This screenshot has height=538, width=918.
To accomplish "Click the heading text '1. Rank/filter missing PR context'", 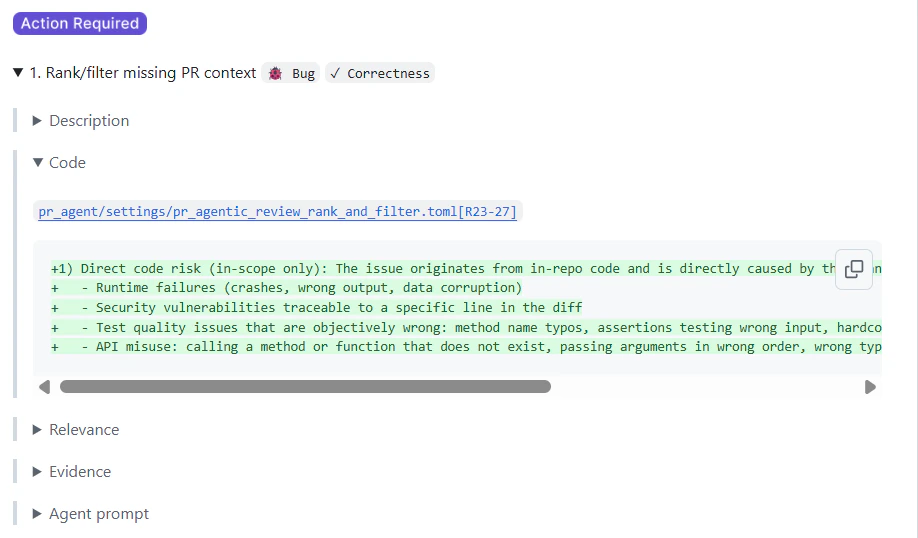I will point(143,73).
